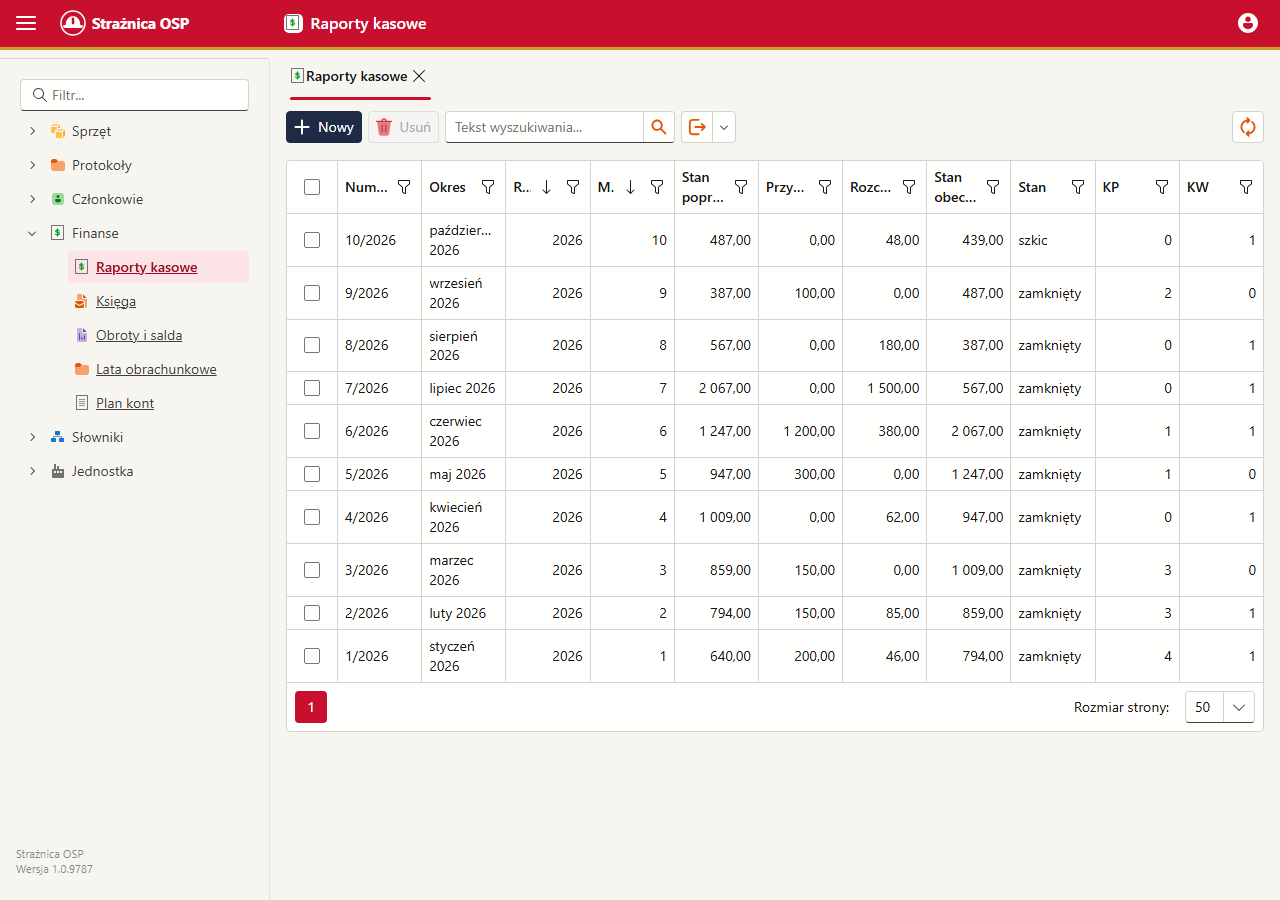This screenshot has height=900, width=1280.
Task: Collapse the Finanse tree node
Action: point(32,233)
